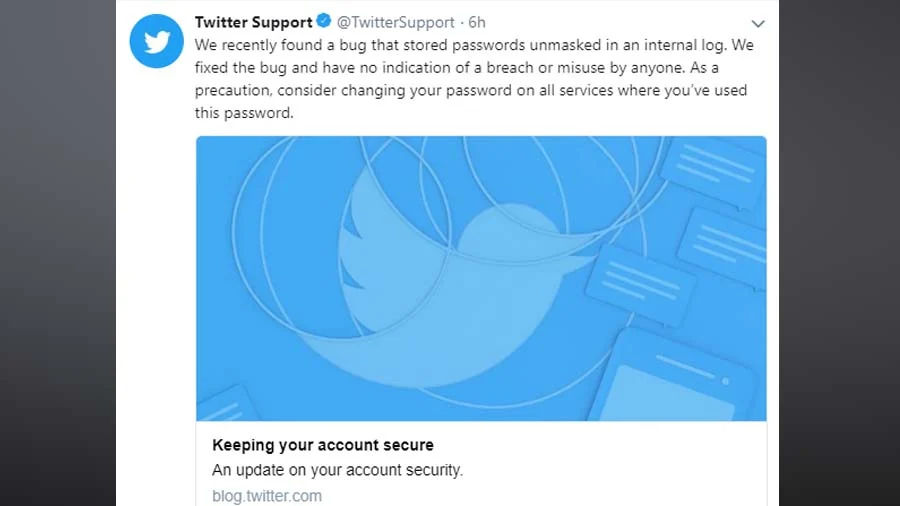This screenshot has height=506, width=900.
Task: Open the 6h tweet timestamp
Action: point(477,22)
